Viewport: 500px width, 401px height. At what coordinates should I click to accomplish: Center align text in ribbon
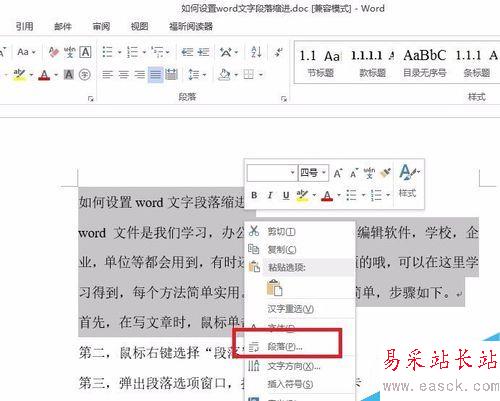click(x=124, y=75)
